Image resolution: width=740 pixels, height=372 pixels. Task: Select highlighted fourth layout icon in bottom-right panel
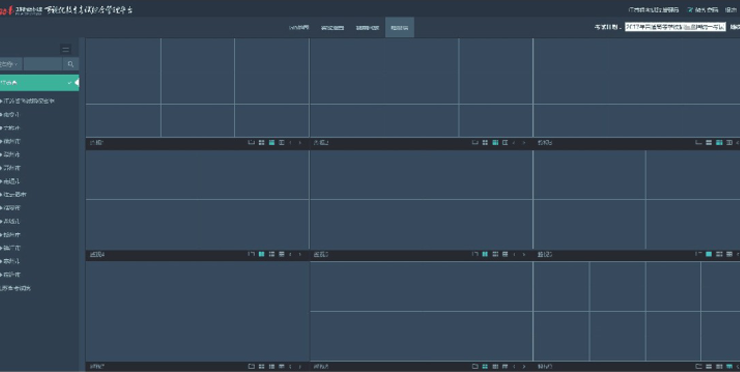pos(730,366)
